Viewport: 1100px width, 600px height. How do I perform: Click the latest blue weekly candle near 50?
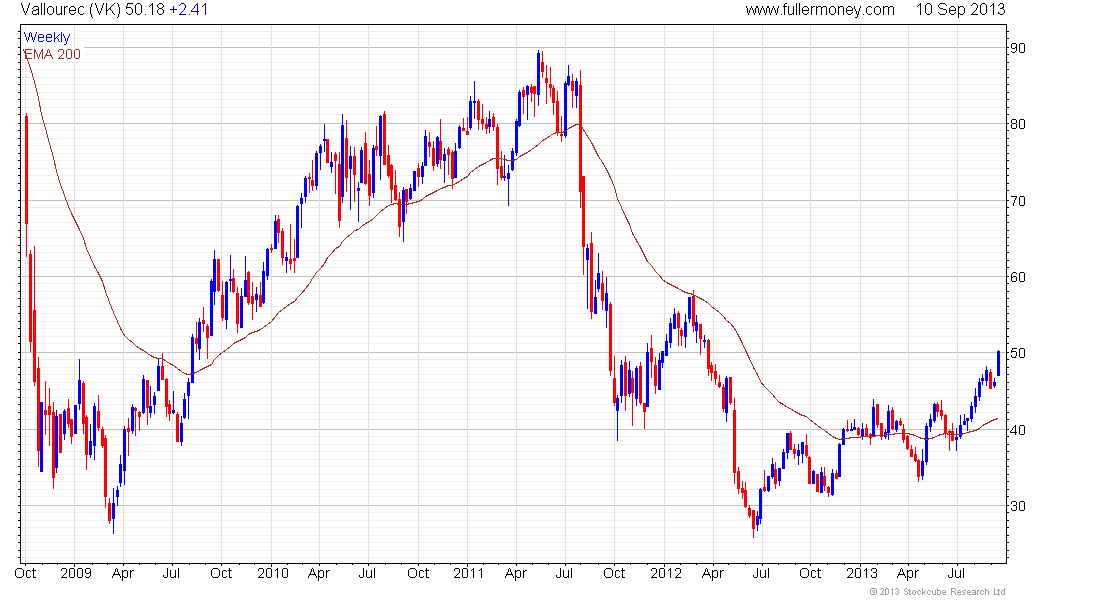click(998, 364)
